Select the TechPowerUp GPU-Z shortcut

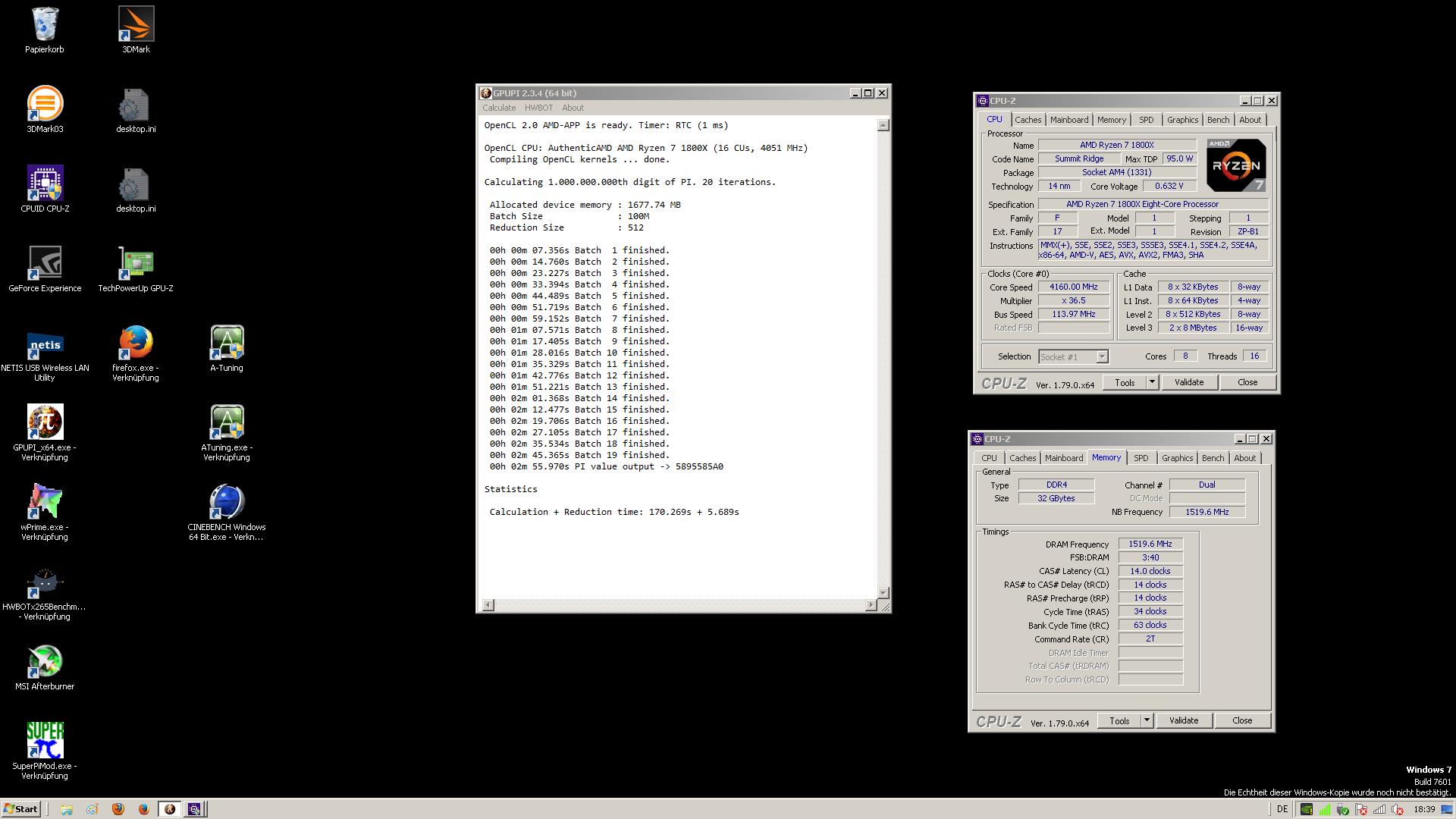pos(136,269)
